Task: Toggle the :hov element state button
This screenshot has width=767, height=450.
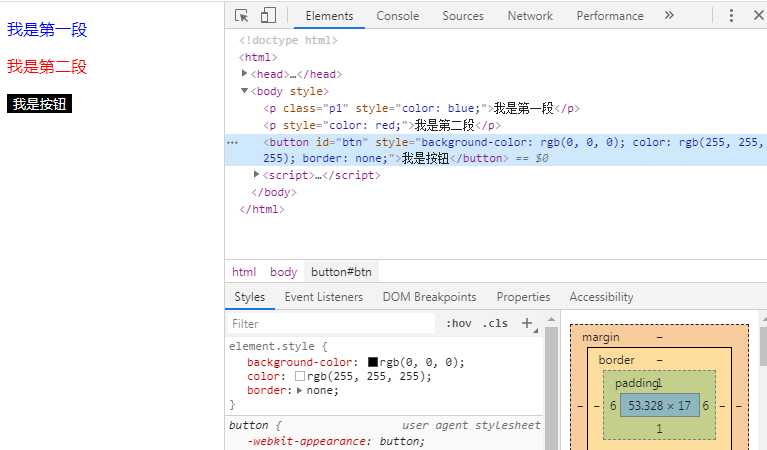Action: (x=458, y=323)
